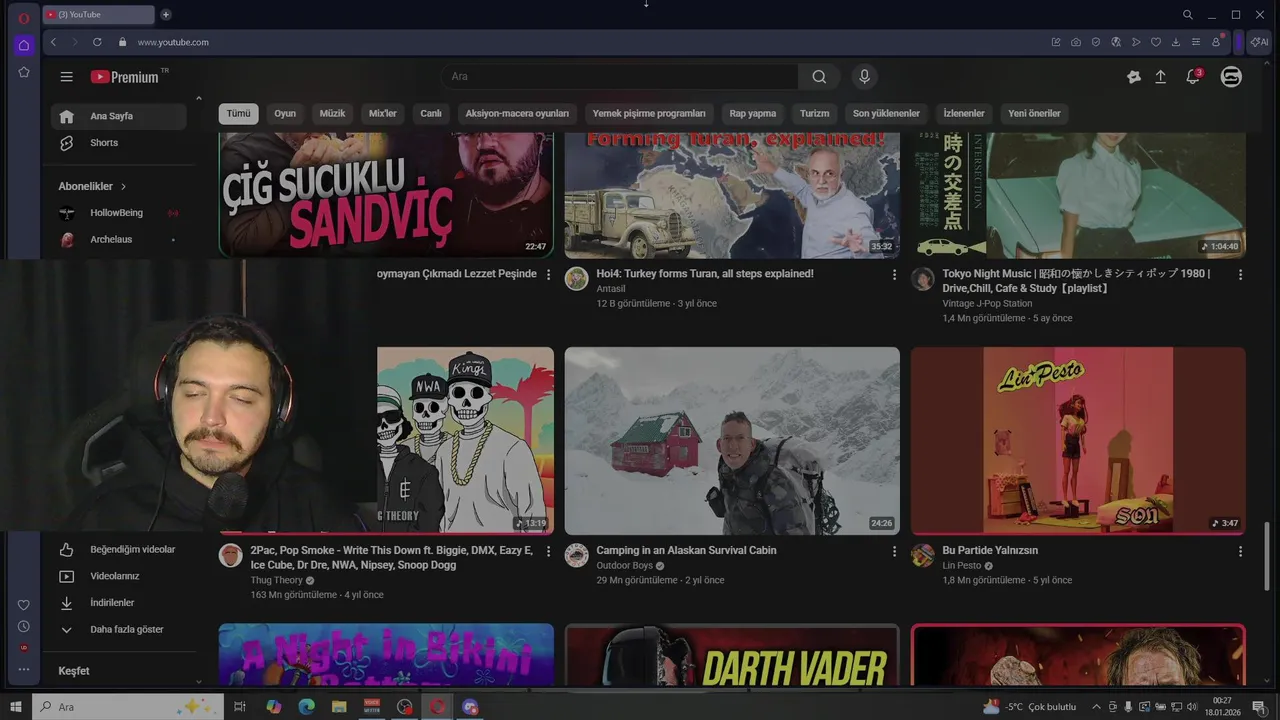Click Opera sidebar home icon

point(24,45)
